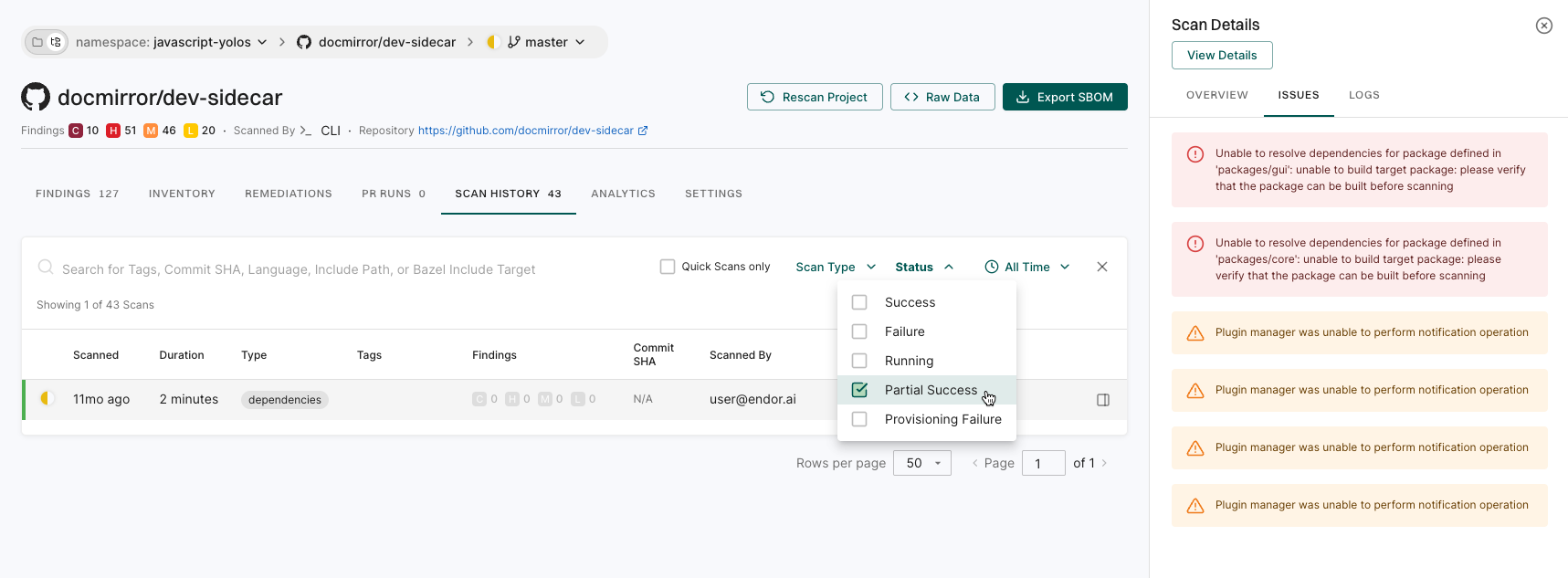The height and width of the screenshot is (578, 1568).
Task: Open the Logs tab in Scan Details
Action: (x=1364, y=95)
